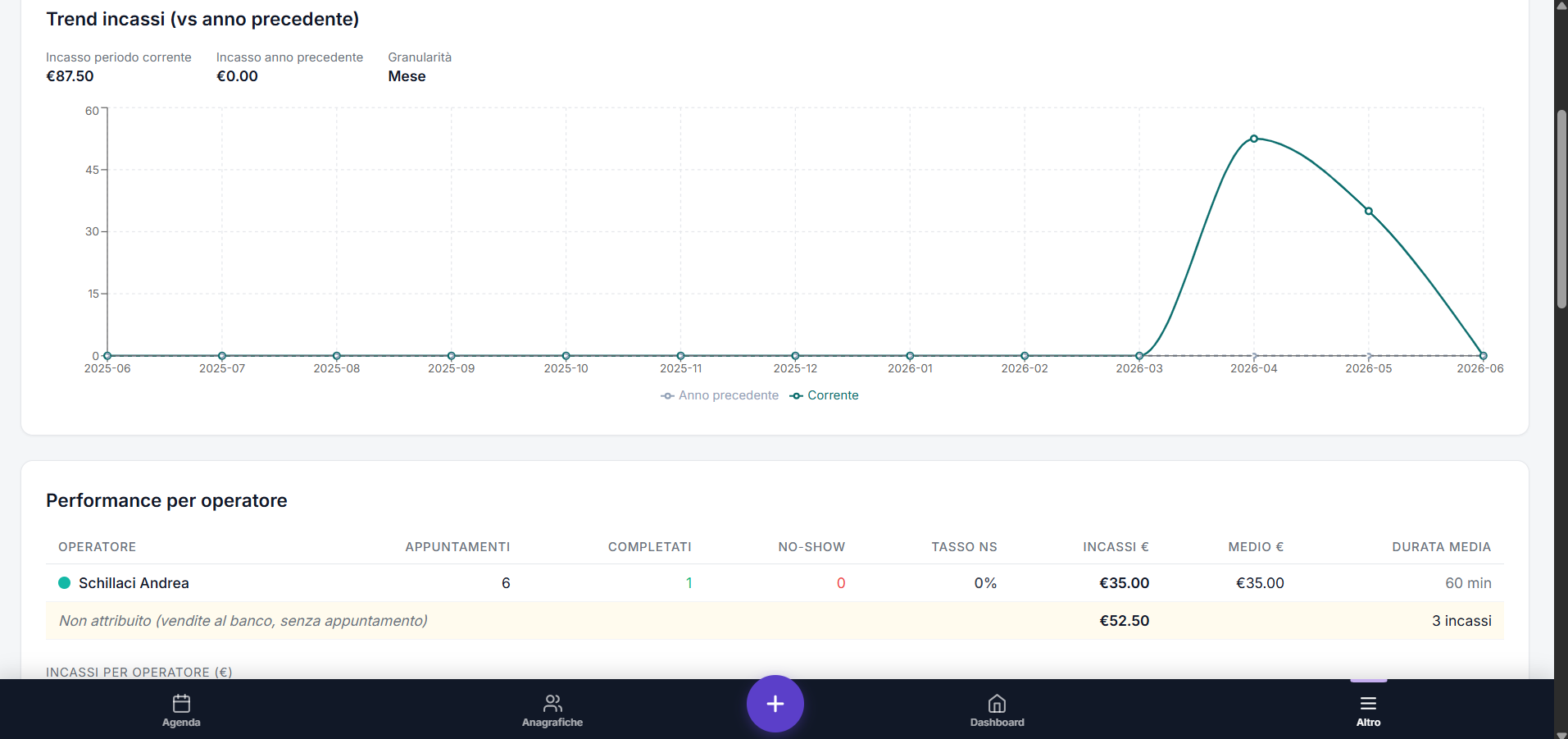Open the Dashboard home icon
The image size is (1568, 739).
pos(997,703)
